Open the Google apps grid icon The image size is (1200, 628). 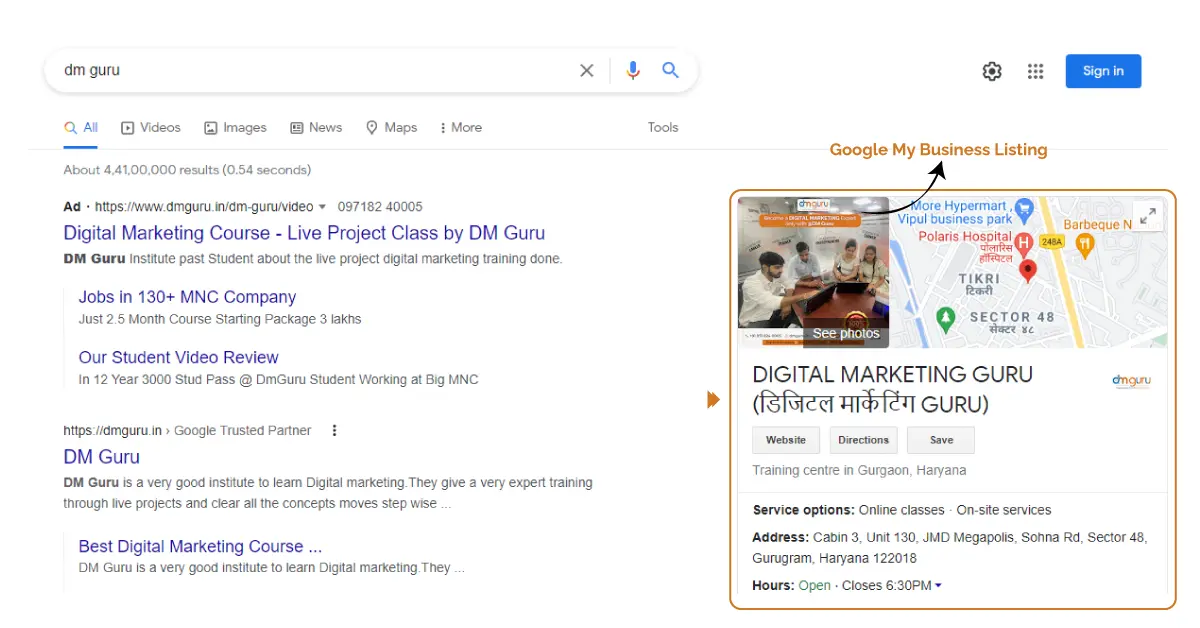(x=1035, y=71)
